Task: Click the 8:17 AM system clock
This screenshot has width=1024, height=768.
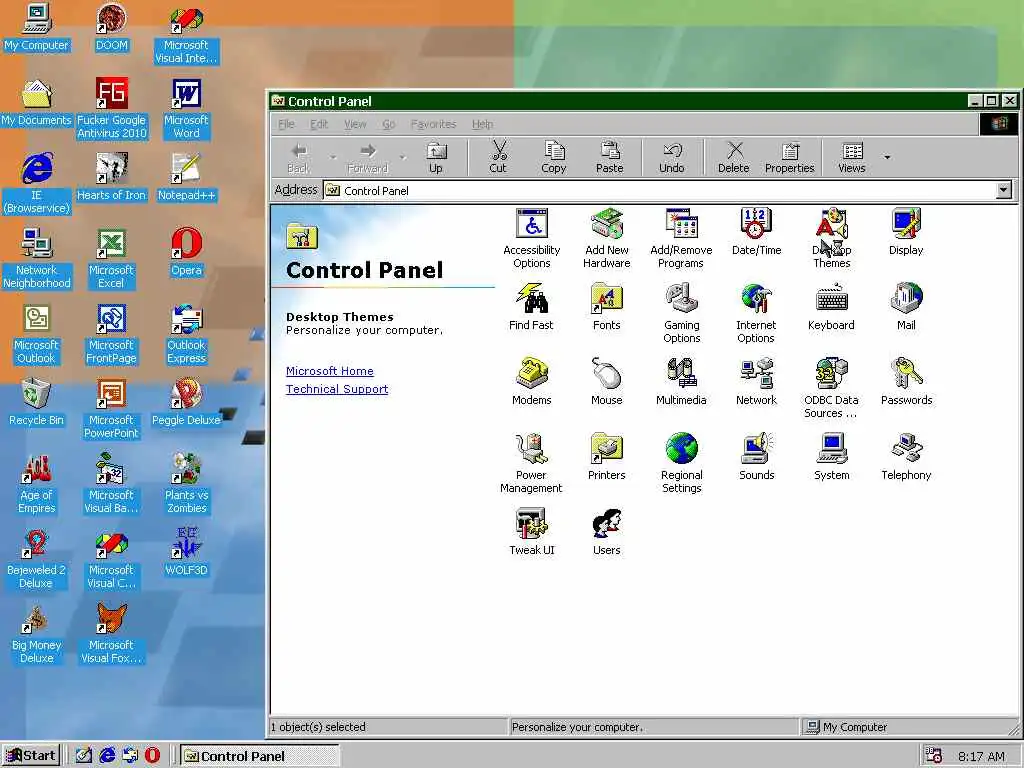Action: point(981,756)
